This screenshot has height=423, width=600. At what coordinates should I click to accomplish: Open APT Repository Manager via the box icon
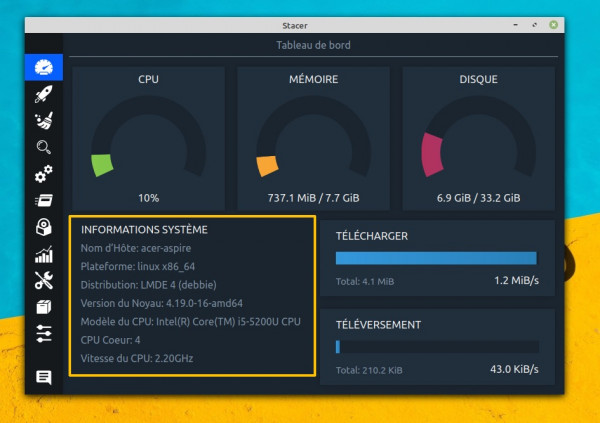[x=43, y=306]
